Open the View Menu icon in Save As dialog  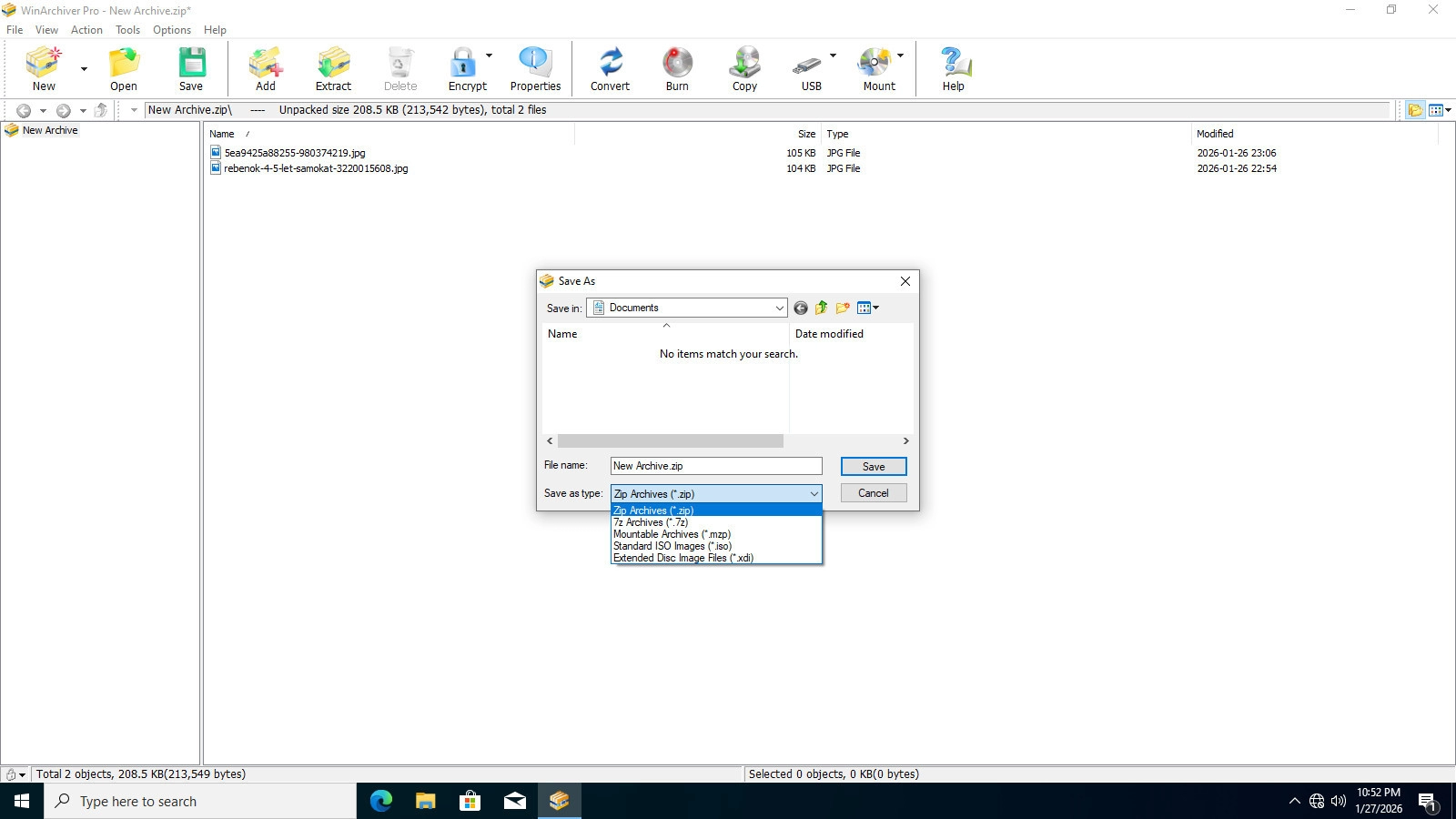(868, 308)
